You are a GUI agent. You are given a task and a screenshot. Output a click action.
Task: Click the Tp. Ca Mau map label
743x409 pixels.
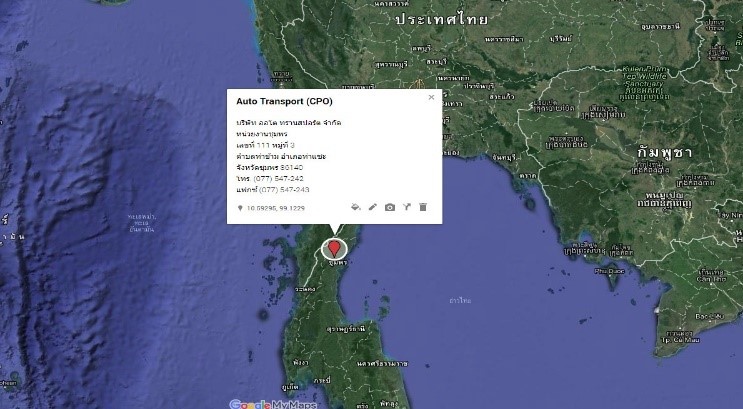coord(680,340)
